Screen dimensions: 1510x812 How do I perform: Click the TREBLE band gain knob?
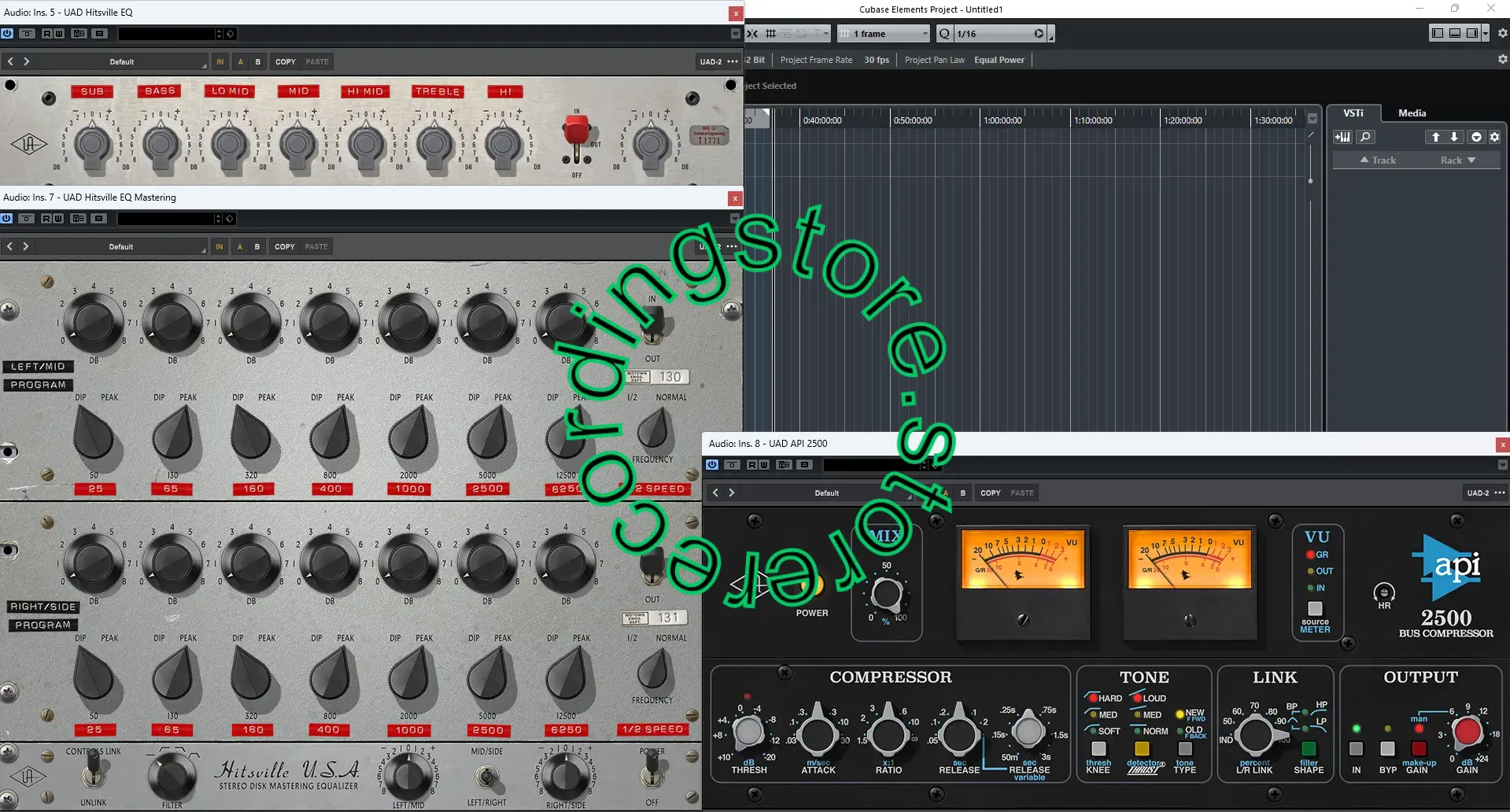pos(435,144)
